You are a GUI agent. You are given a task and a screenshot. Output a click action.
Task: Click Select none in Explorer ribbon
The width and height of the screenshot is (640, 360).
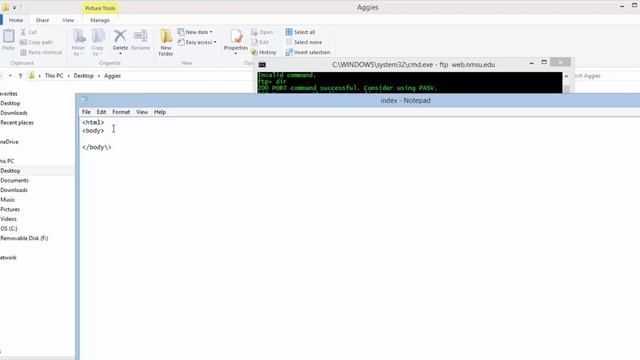tap(304, 42)
